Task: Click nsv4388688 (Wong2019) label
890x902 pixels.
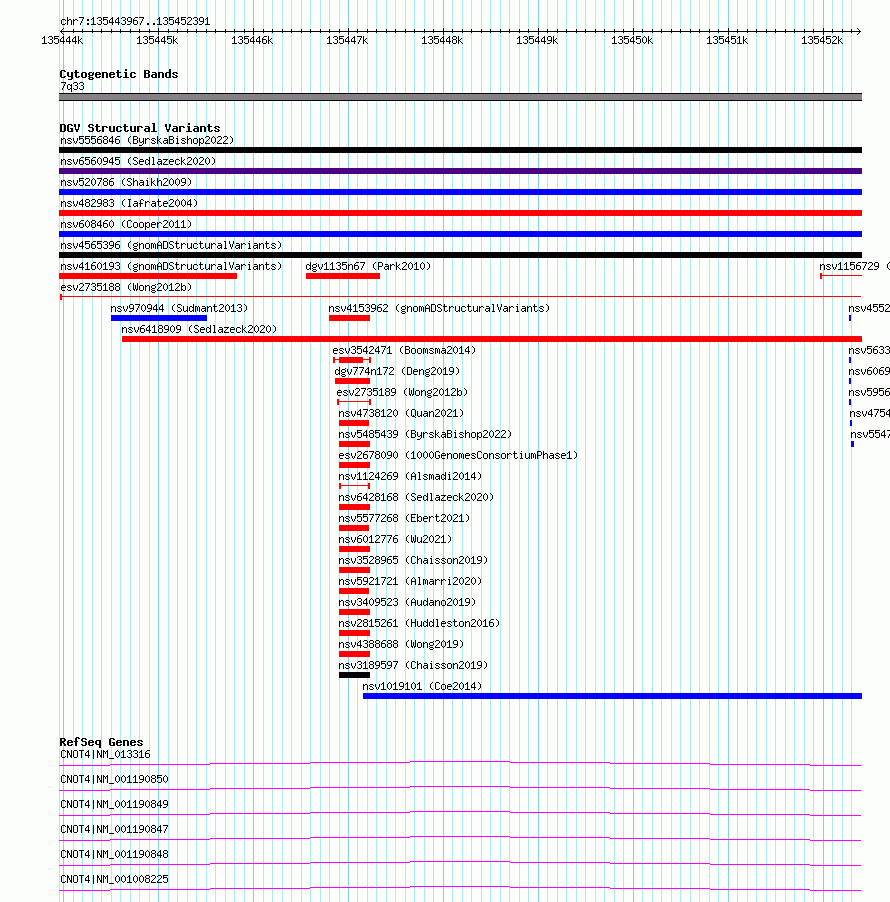Action: pyautogui.click(x=401, y=644)
